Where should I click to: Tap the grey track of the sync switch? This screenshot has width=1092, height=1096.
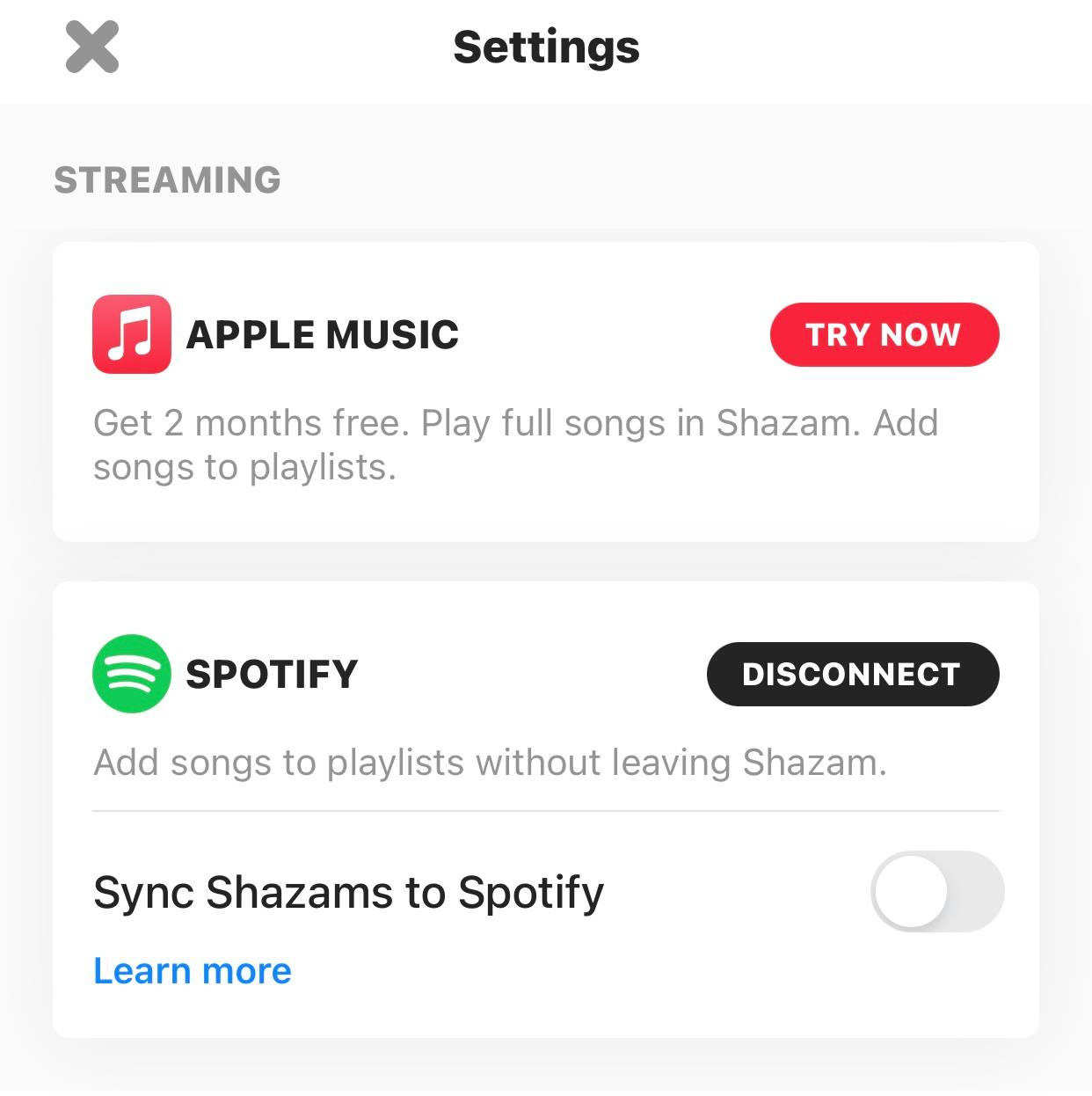(x=976, y=891)
